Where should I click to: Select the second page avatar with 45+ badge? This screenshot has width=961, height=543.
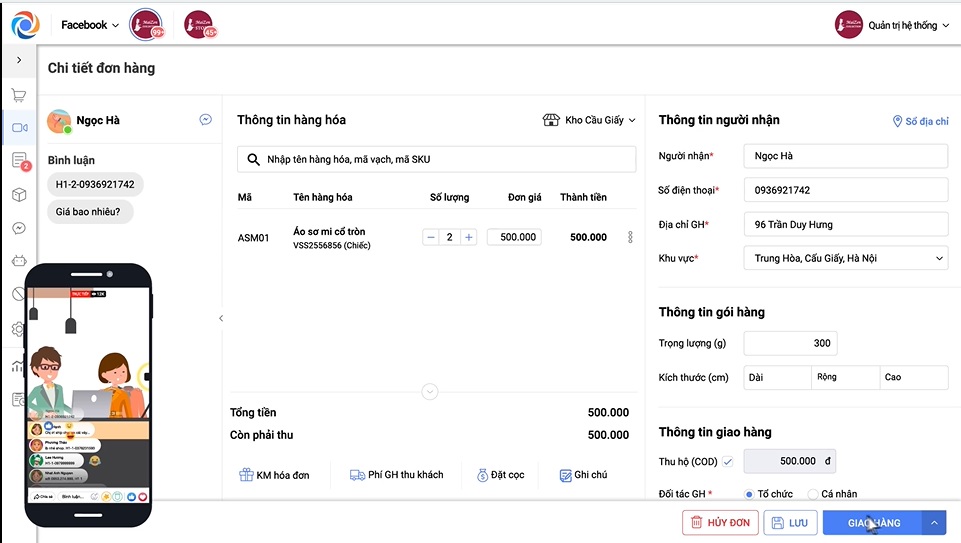click(200, 25)
